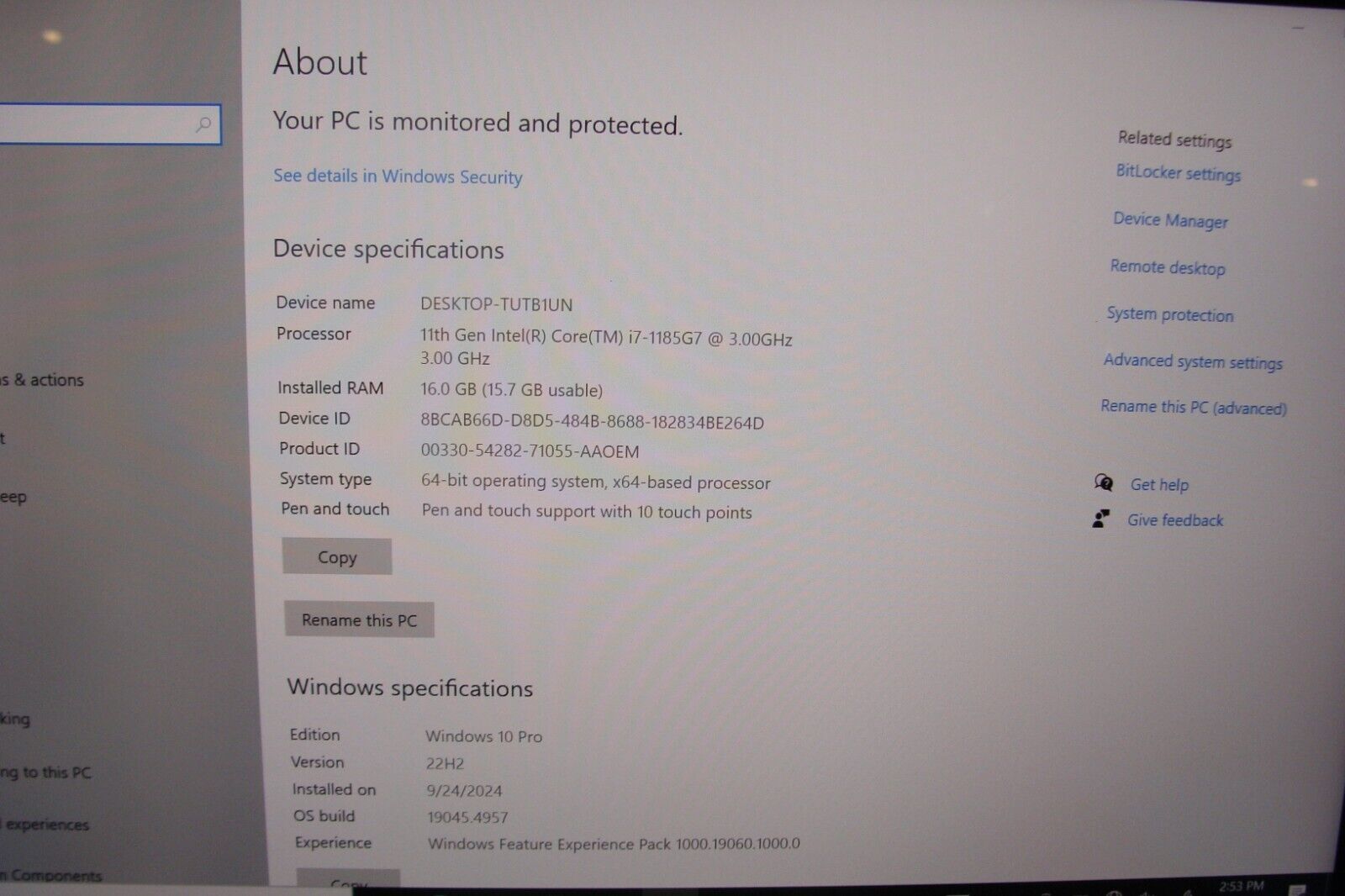The height and width of the screenshot is (896, 1345).
Task: Open Rename this PC (advanced) link
Action: click(1193, 408)
